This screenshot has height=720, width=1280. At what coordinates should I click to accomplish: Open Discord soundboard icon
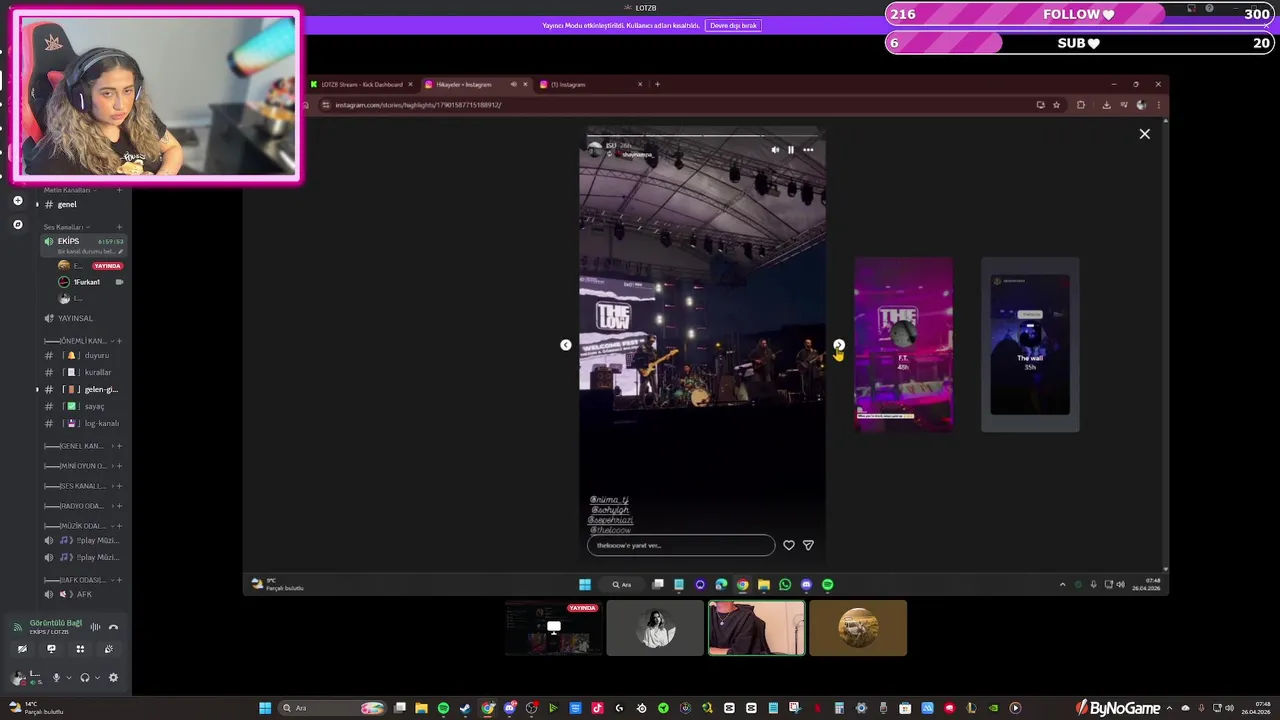pos(109,649)
